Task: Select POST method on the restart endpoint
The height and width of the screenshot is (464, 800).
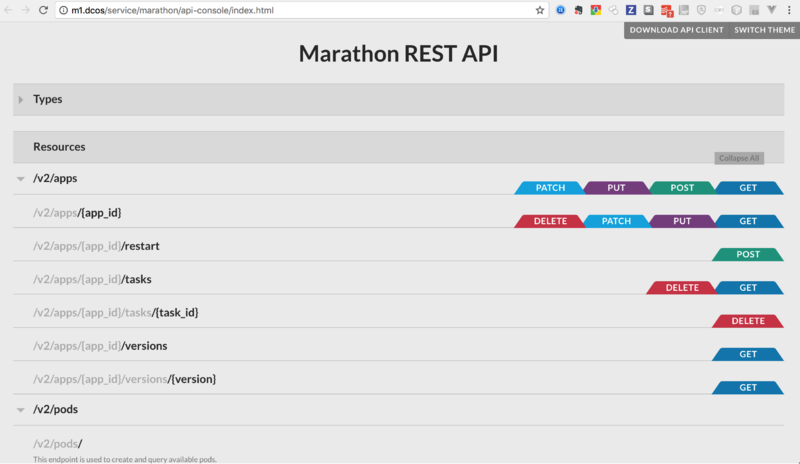Action: 748,255
